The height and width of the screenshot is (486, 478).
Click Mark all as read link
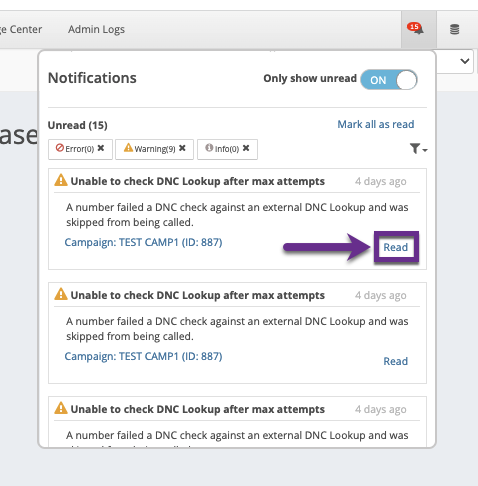376,124
